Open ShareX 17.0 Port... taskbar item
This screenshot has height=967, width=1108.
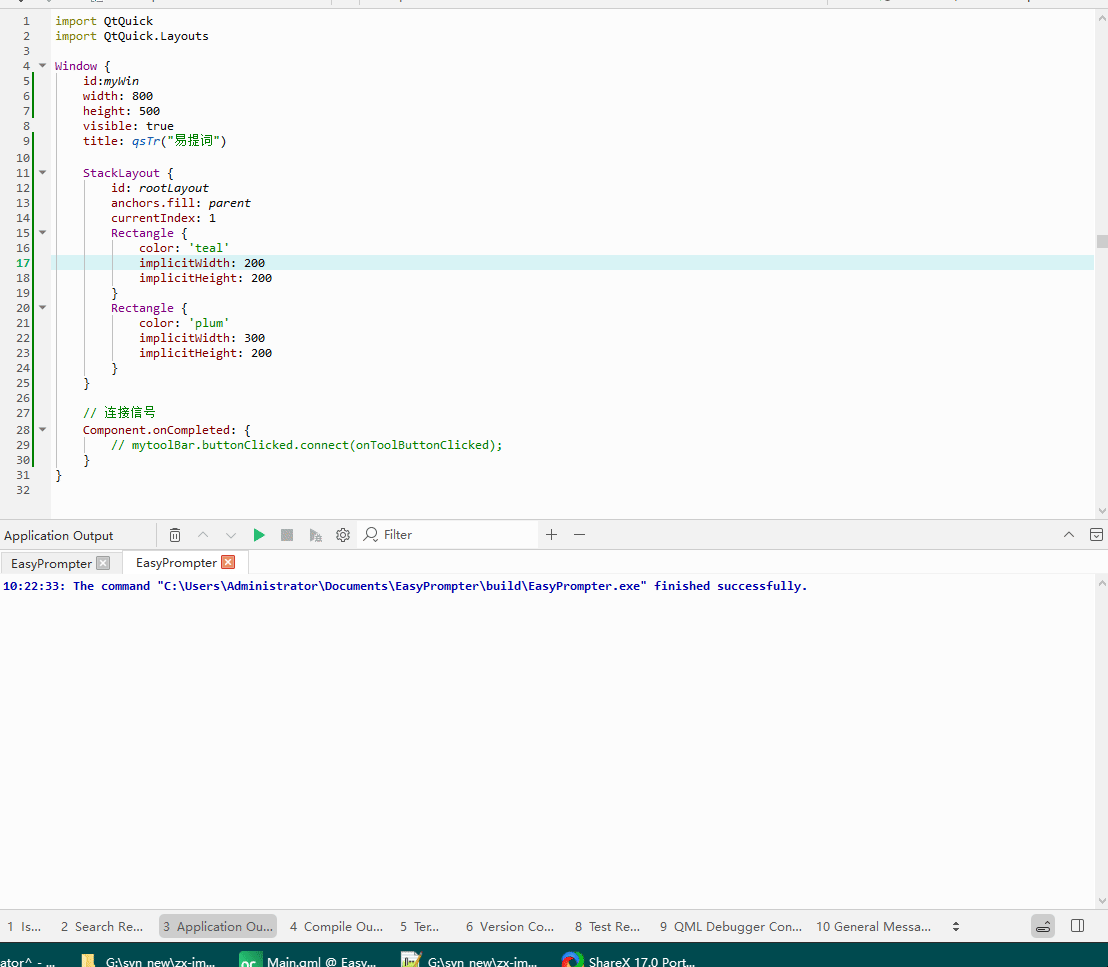(628, 961)
